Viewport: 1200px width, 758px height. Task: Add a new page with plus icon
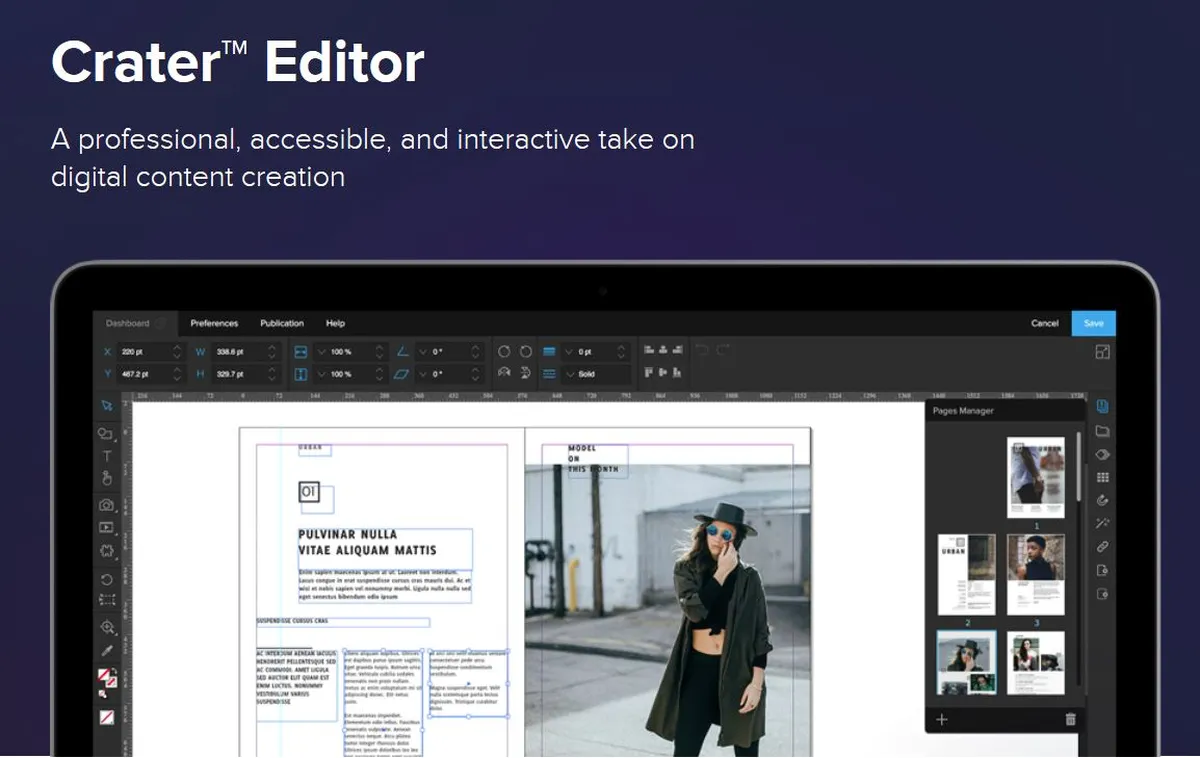coord(941,719)
